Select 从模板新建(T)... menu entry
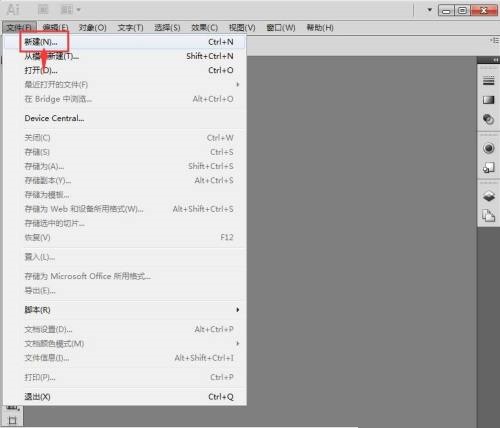500x428 pixels. pyautogui.click(x=125, y=56)
